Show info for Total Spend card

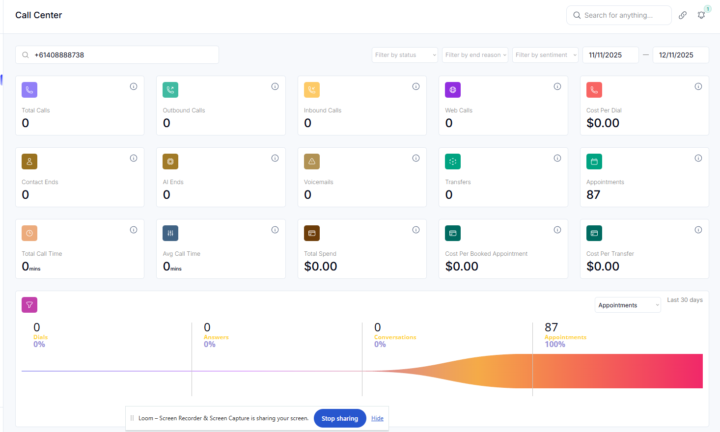coord(416,230)
